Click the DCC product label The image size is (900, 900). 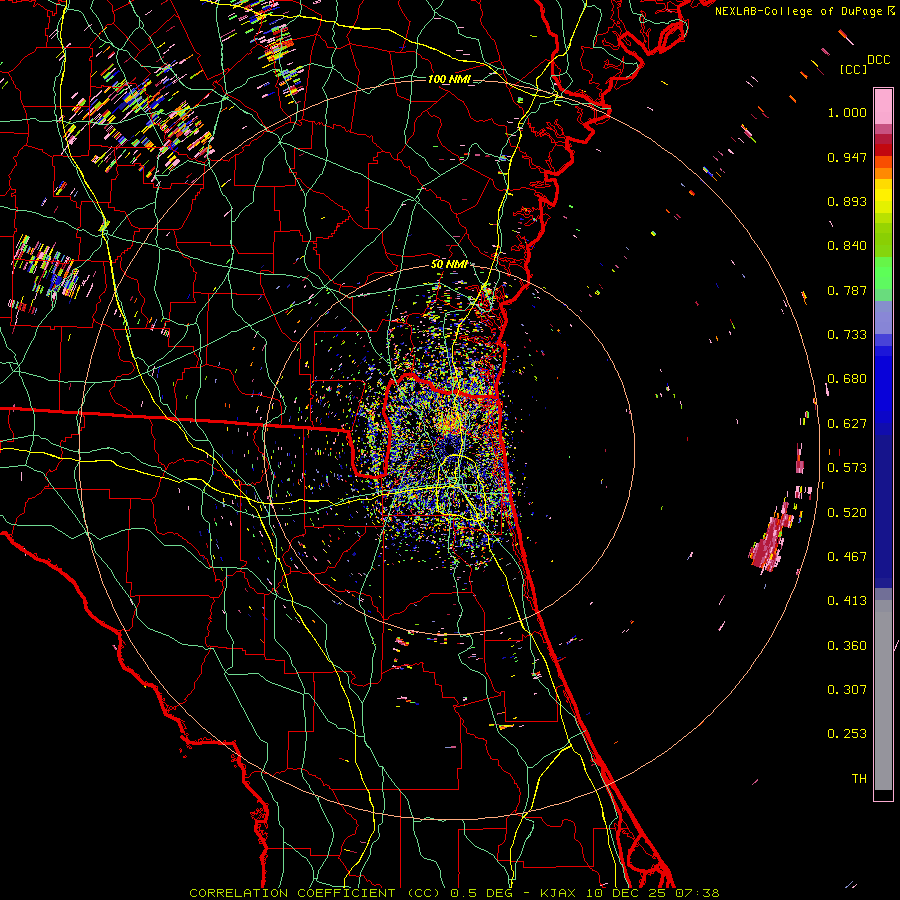[879, 60]
